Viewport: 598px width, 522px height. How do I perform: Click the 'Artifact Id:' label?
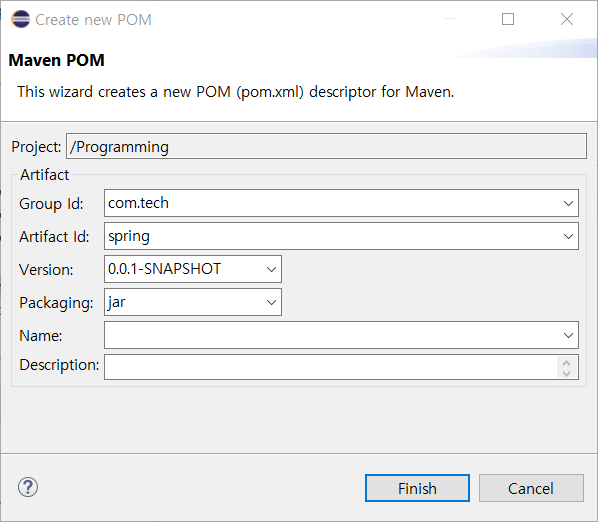[54, 237]
